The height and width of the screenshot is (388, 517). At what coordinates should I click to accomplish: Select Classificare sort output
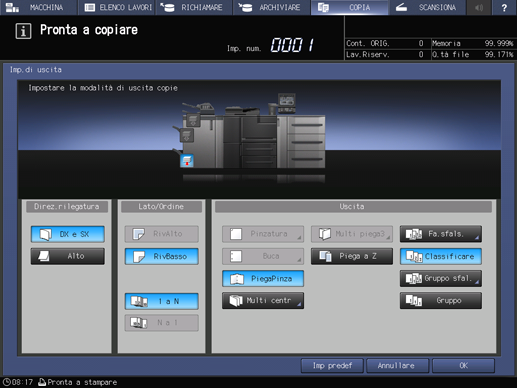pyautogui.click(x=441, y=256)
